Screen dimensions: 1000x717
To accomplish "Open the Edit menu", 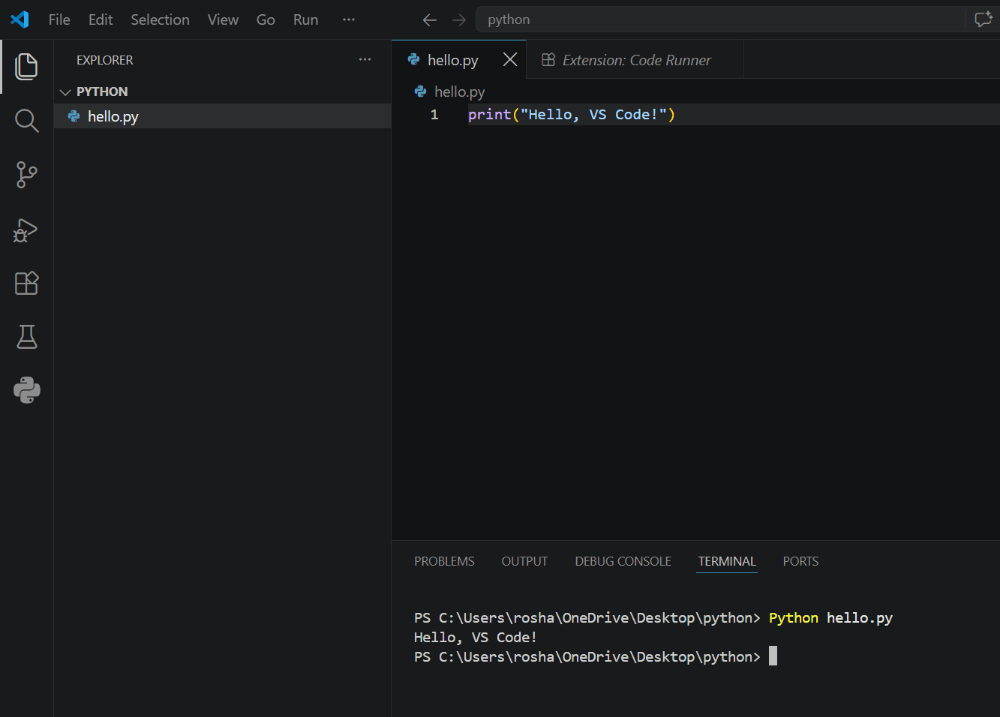I will click(x=100, y=20).
